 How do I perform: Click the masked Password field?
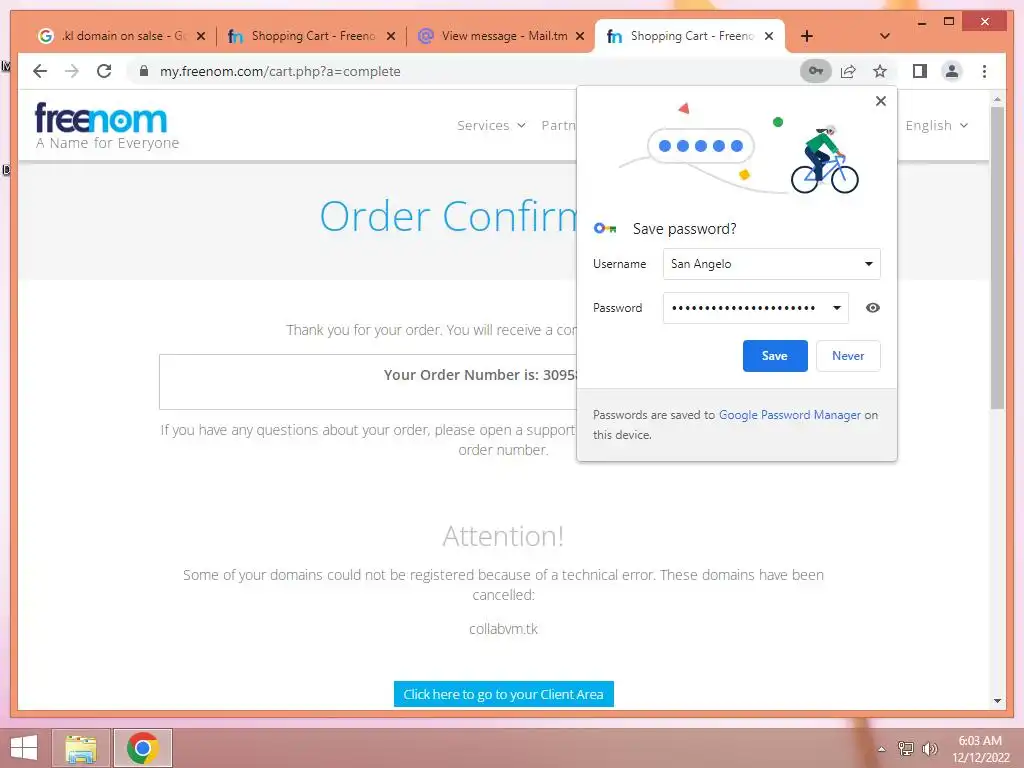(x=756, y=308)
